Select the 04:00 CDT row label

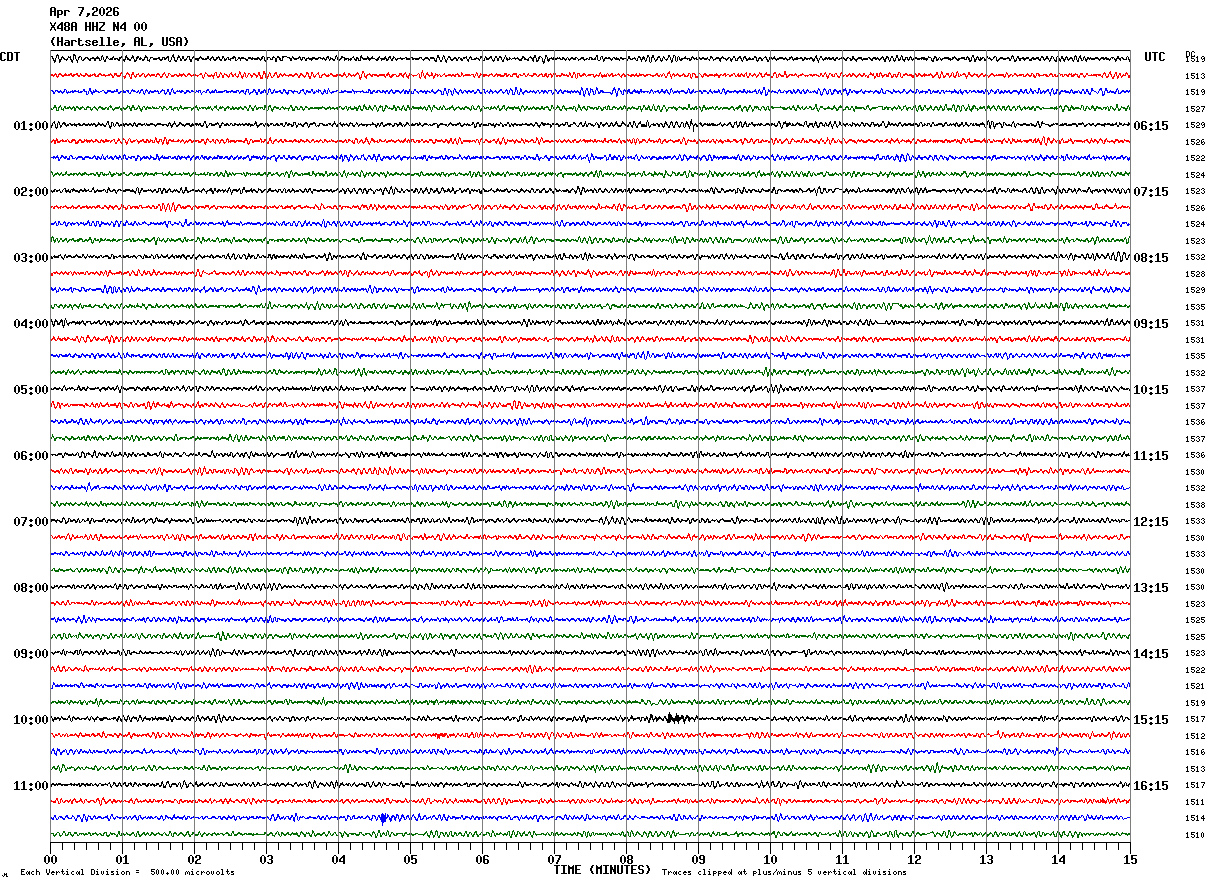(x=31, y=324)
